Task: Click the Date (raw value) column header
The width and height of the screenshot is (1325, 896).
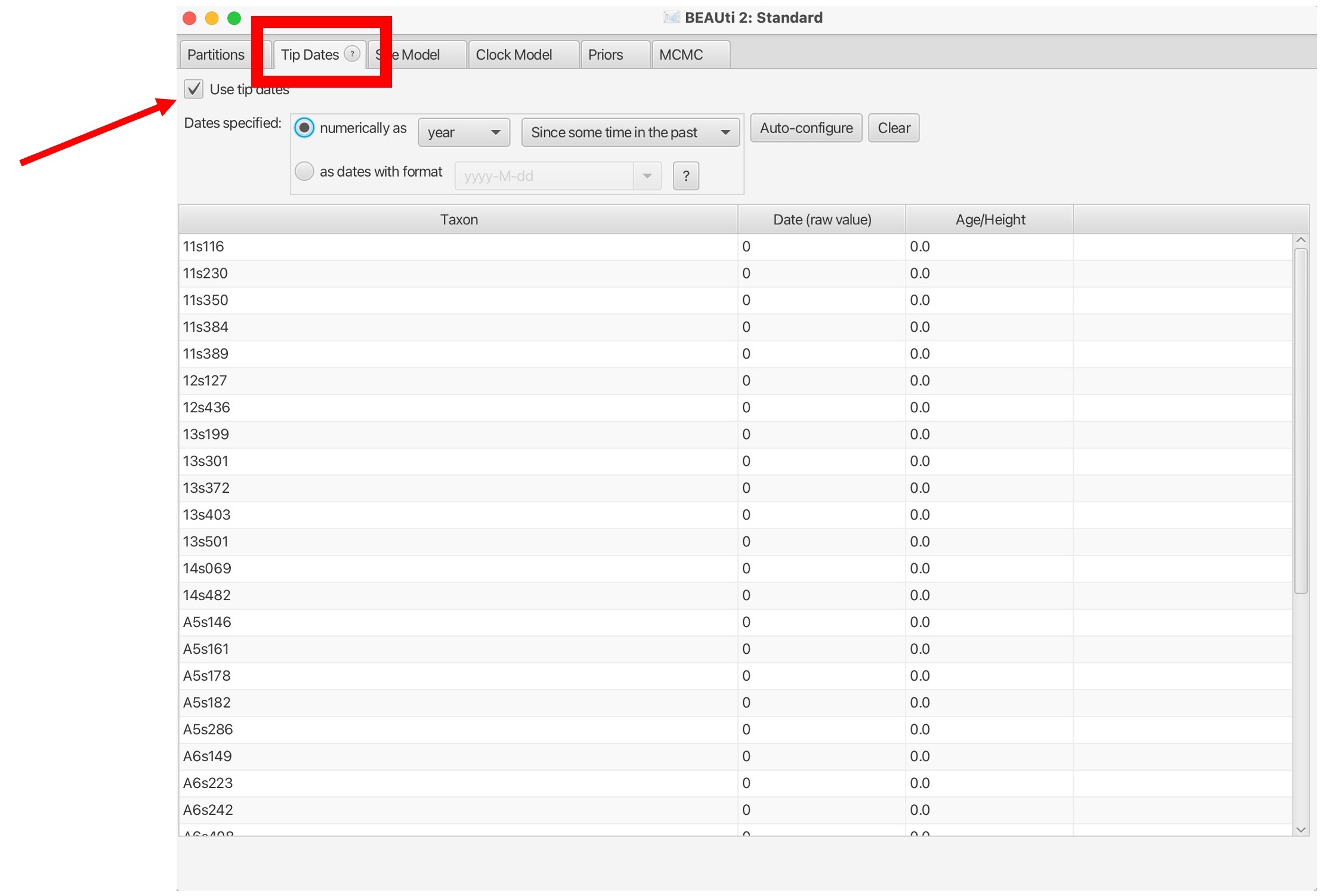Action: pos(821,220)
